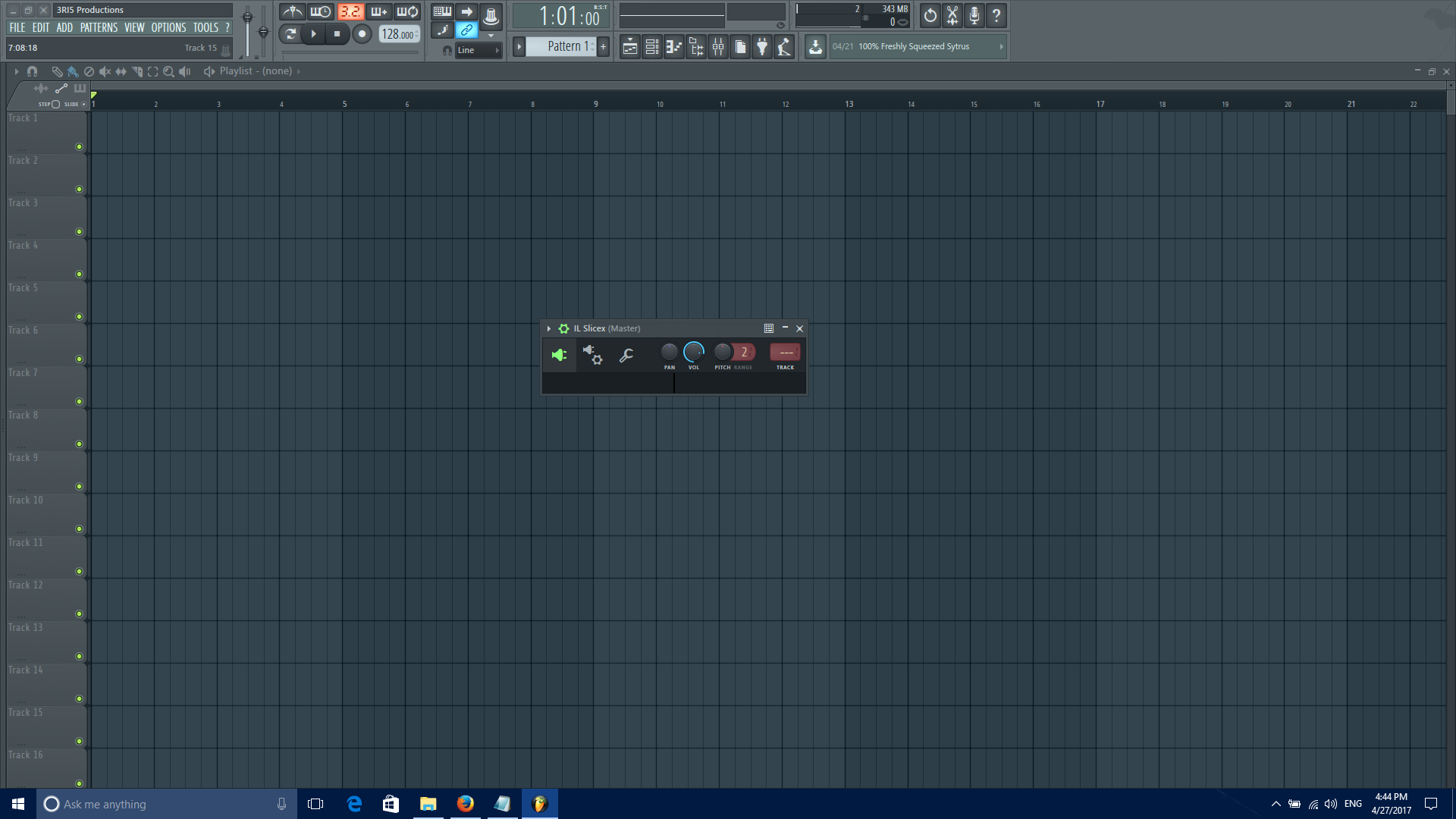Open the Playlist window from toolbar
The width and height of the screenshot is (1456, 819).
[x=629, y=47]
